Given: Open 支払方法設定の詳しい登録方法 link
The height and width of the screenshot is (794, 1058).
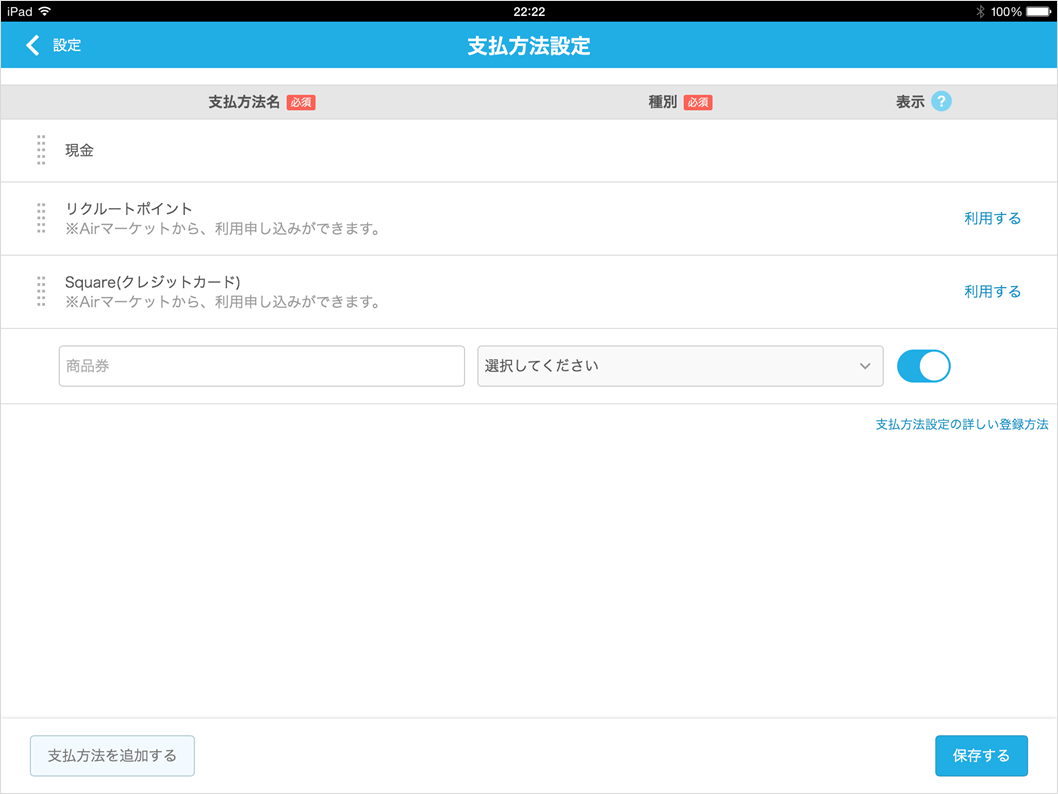Looking at the screenshot, I should [x=961, y=424].
